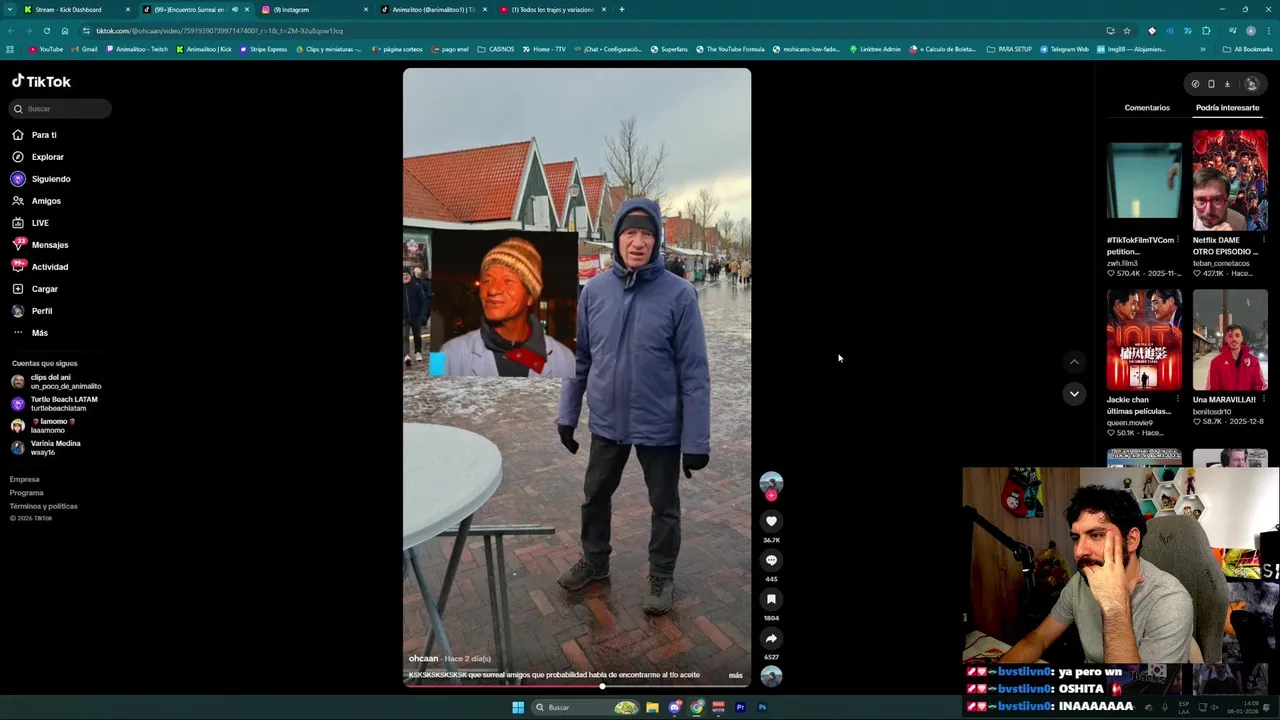Open Jackie chan últimas películas video
The image size is (1280, 720).
(1144, 340)
